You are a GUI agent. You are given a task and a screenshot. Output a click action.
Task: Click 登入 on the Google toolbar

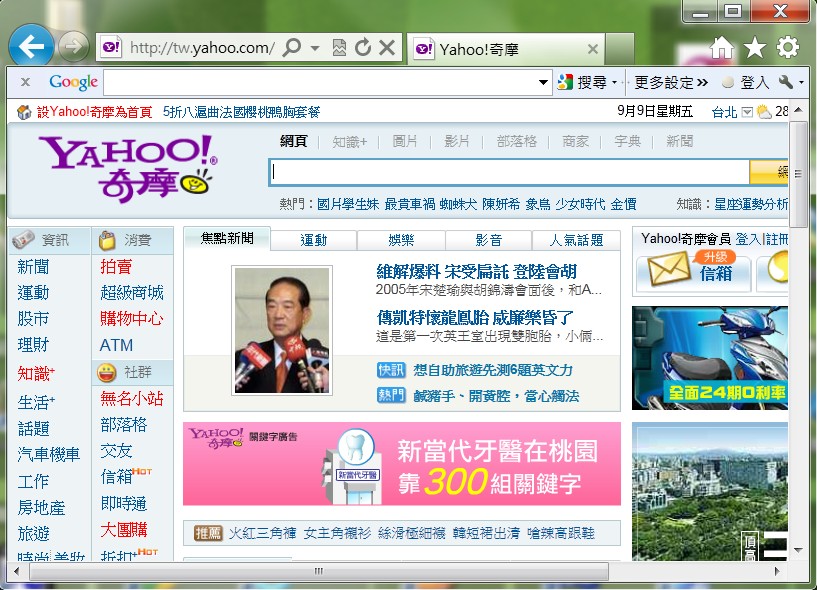tap(746, 82)
